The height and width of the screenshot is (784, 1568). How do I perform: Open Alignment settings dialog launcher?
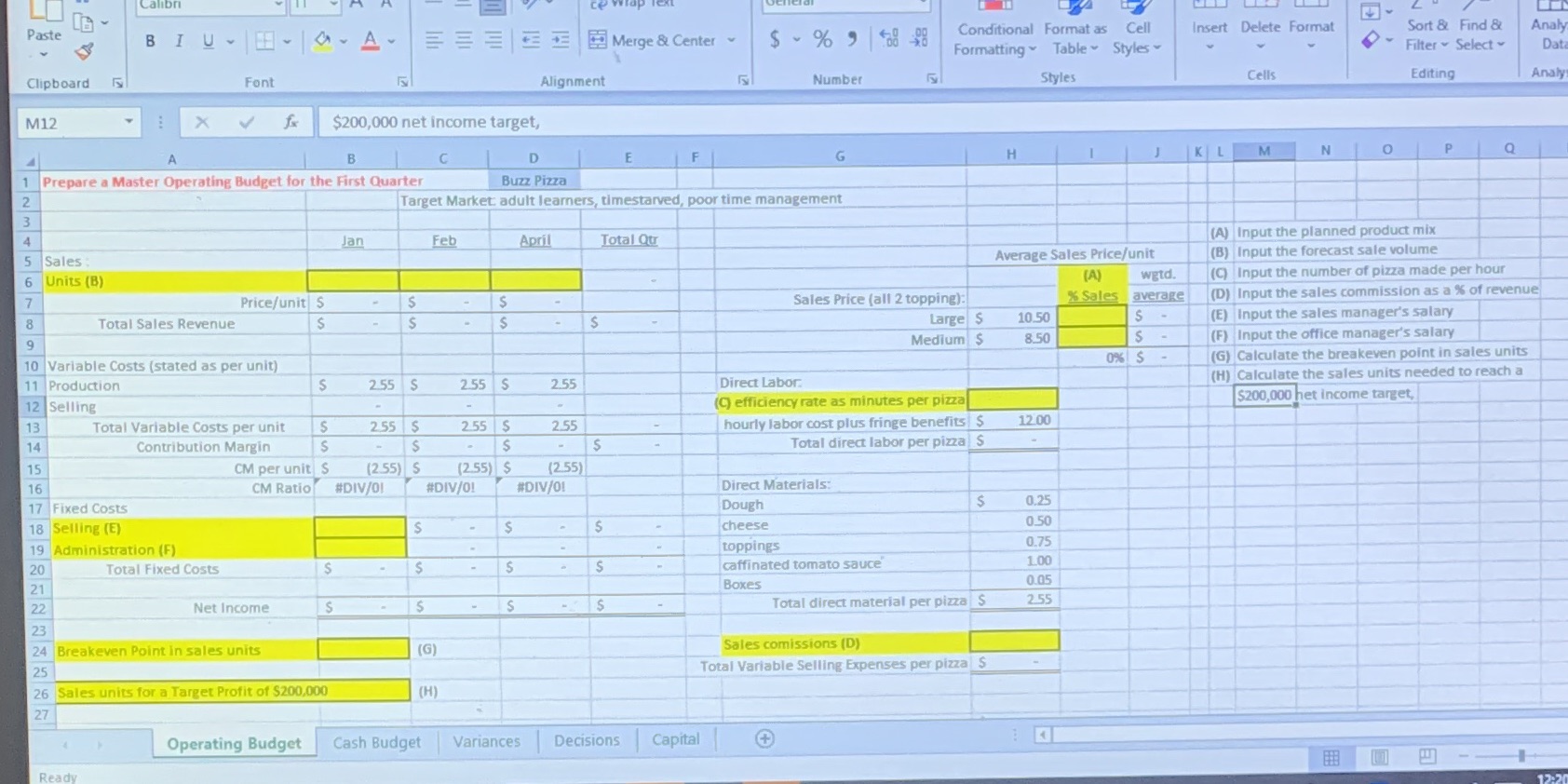tap(743, 80)
